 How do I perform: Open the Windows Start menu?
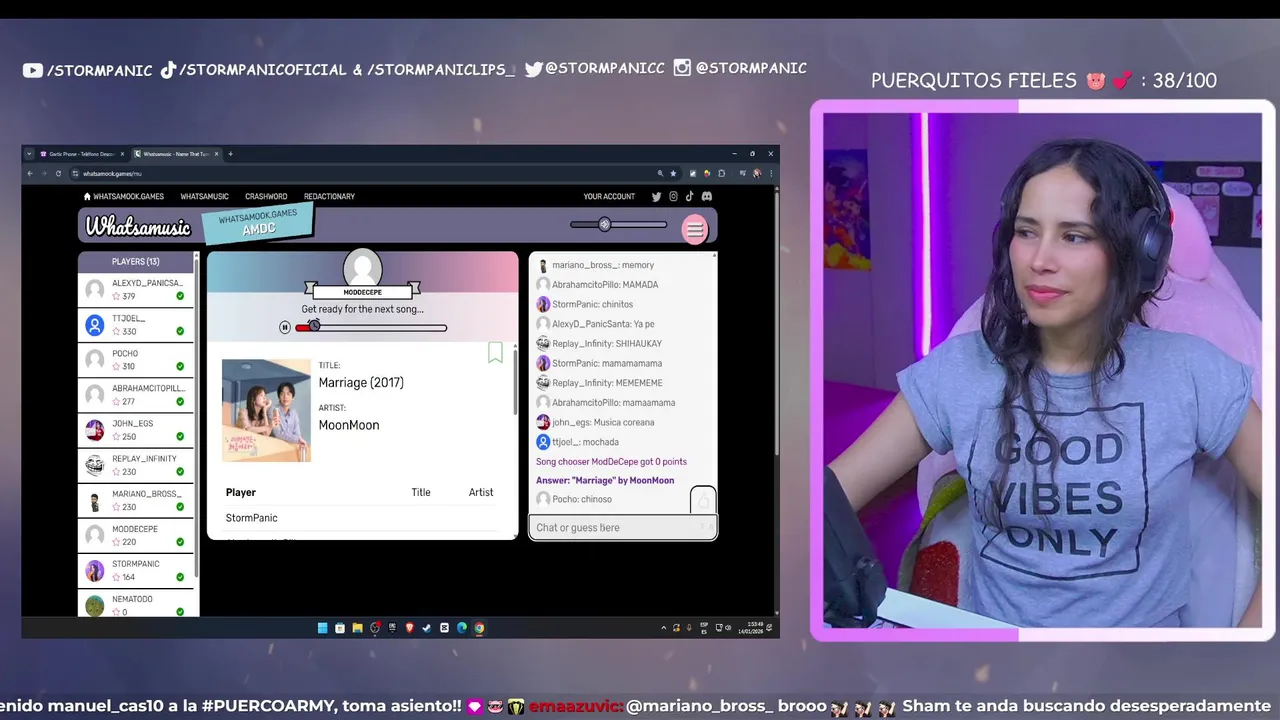click(322, 628)
